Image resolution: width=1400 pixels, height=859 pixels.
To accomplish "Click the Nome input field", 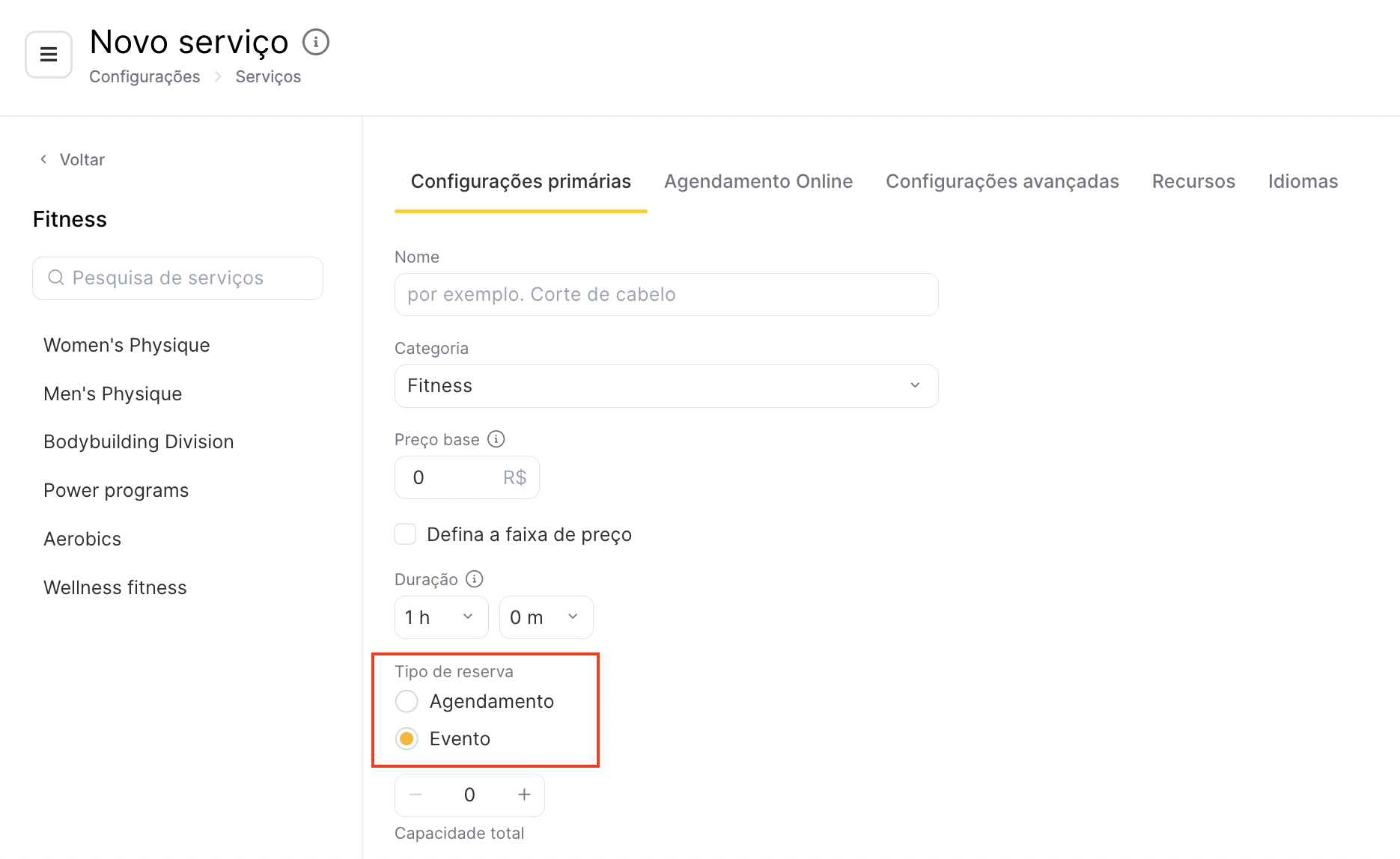I will click(666, 295).
